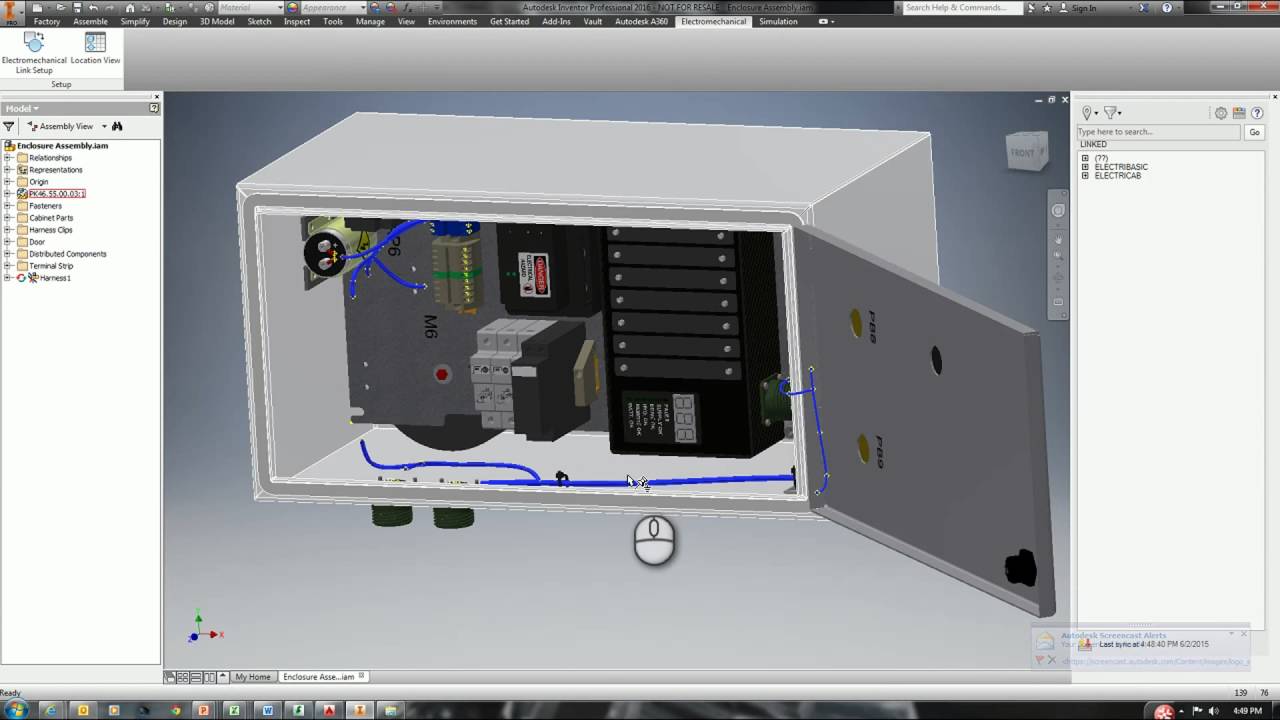Expand the Relationships folder node
1280x720 pixels.
pyautogui.click(x=8, y=158)
